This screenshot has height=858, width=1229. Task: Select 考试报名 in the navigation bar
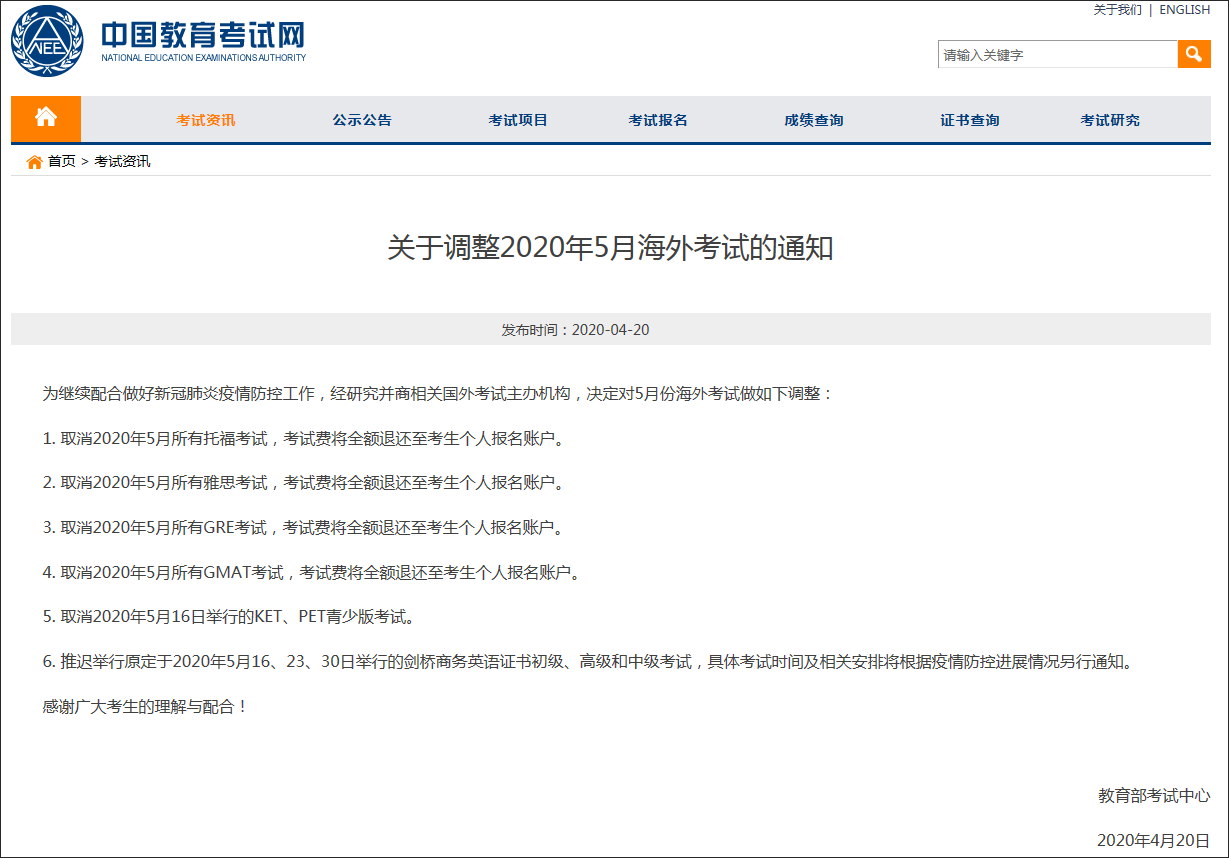coord(658,120)
